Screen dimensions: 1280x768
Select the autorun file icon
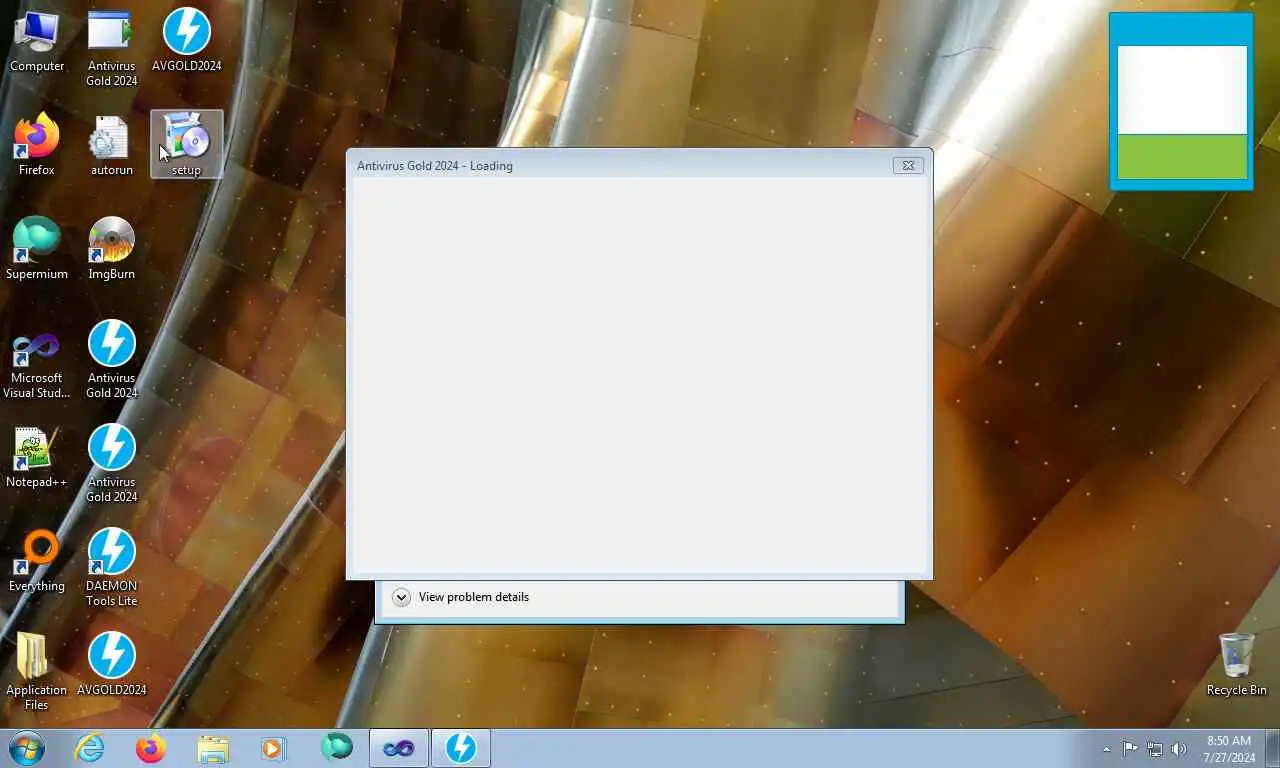click(x=111, y=145)
